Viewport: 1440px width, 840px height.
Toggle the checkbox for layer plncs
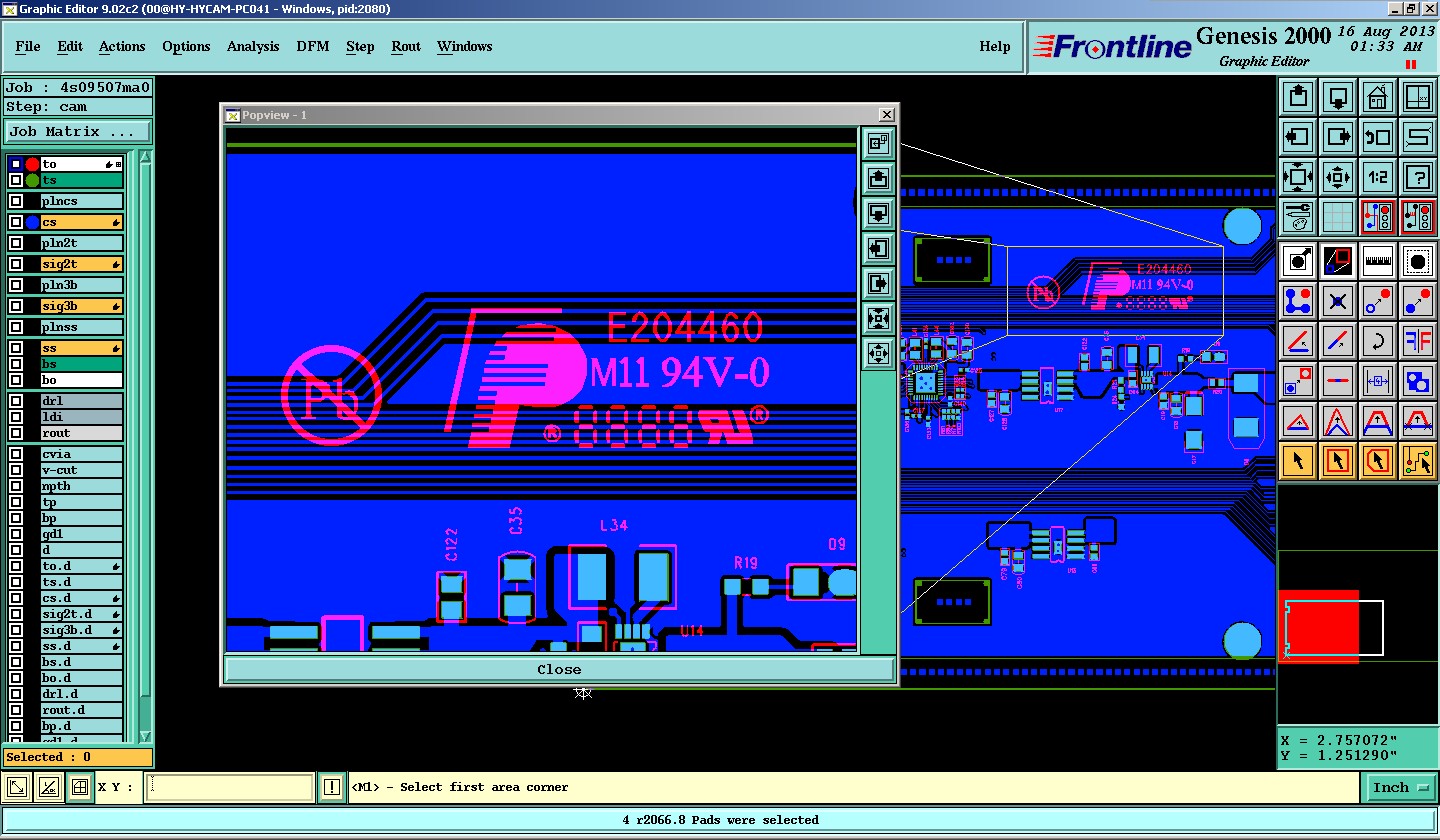tap(15, 201)
